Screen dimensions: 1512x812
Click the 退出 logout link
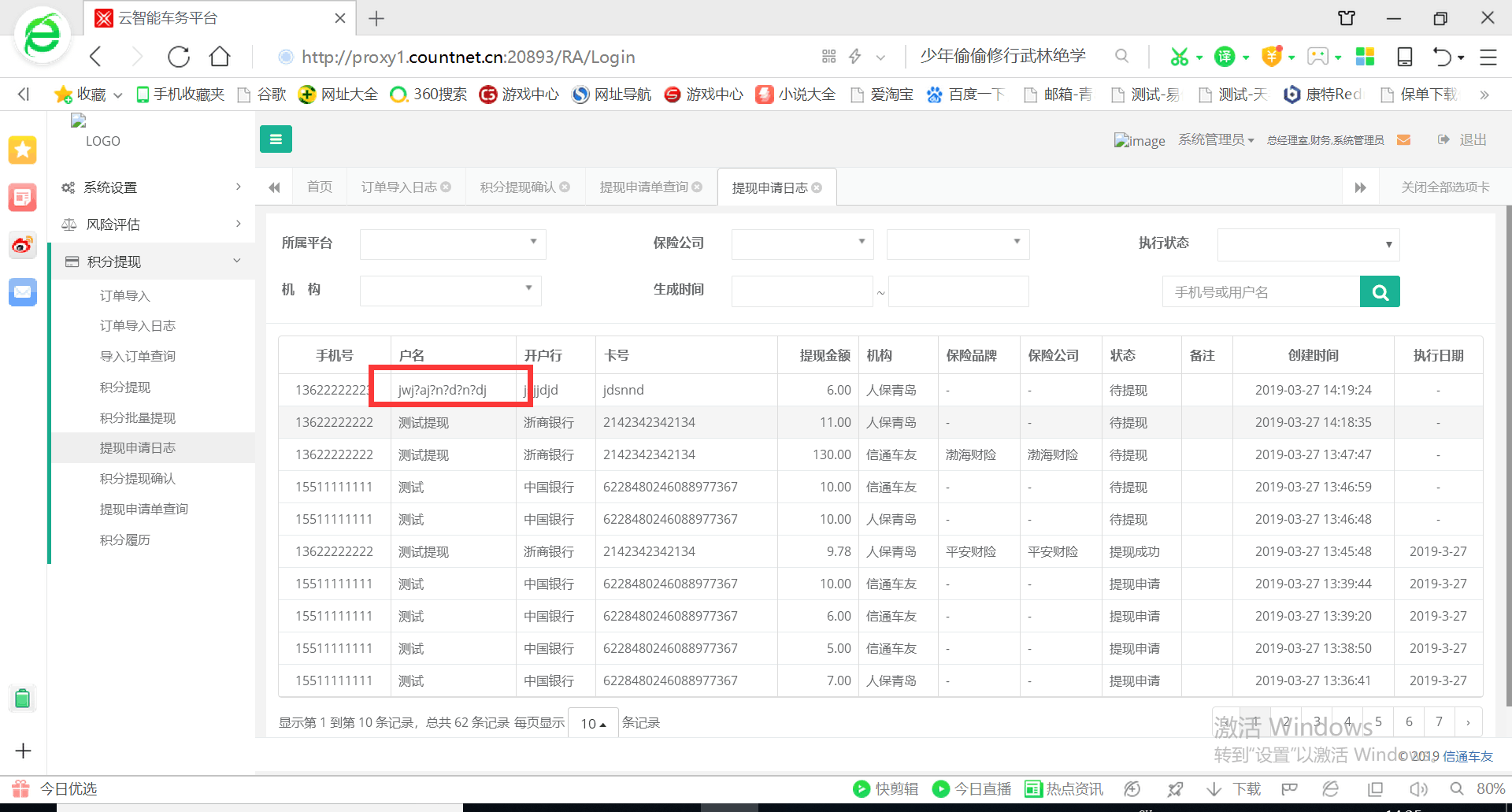[1472, 140]
